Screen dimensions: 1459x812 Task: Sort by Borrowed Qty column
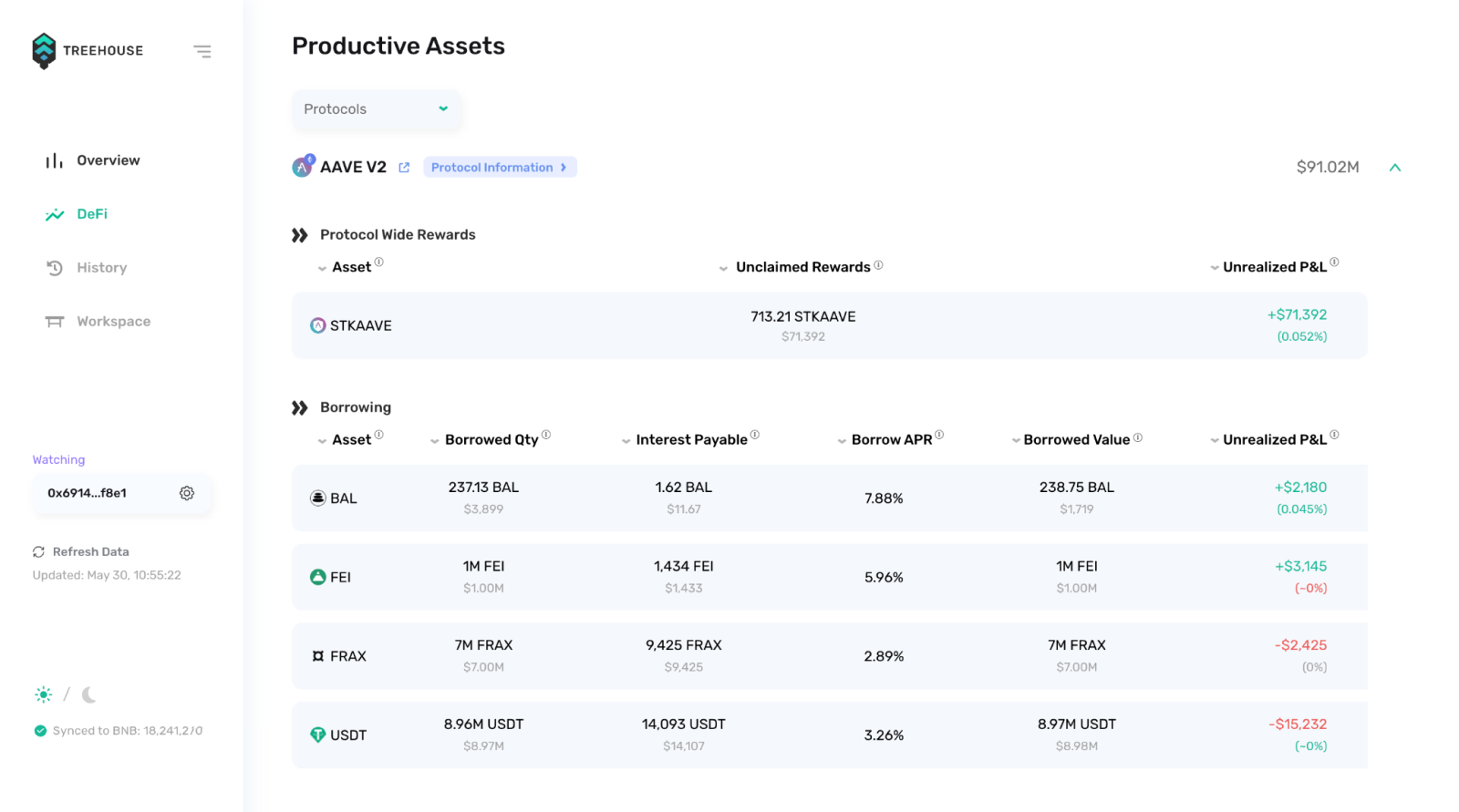(x=491, y=439)
